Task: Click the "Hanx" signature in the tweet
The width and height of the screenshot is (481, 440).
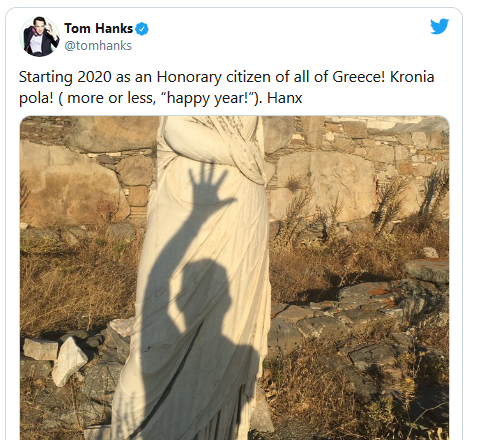Action: tap(284, 98)
